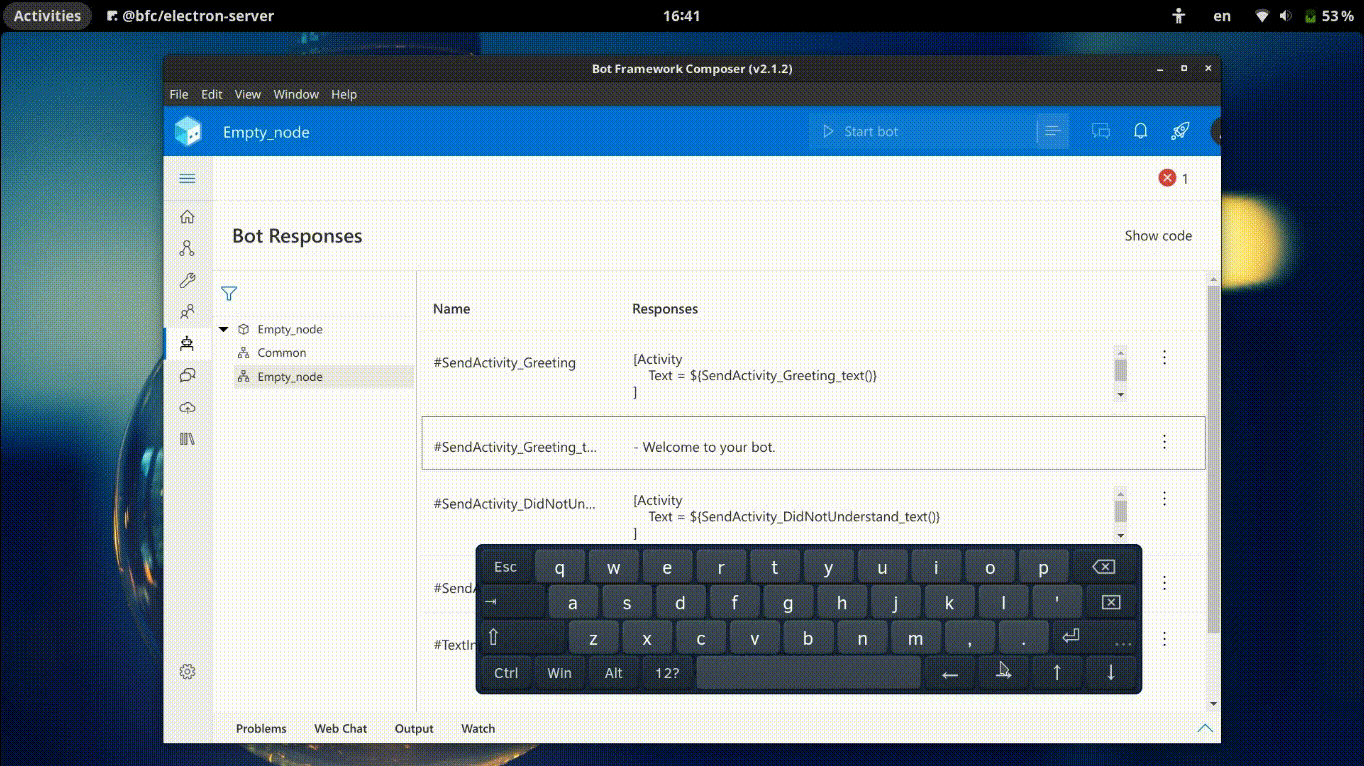Open Composer settings gear icon
This screenshot has height=766, width=1364.
coord(187,672)
